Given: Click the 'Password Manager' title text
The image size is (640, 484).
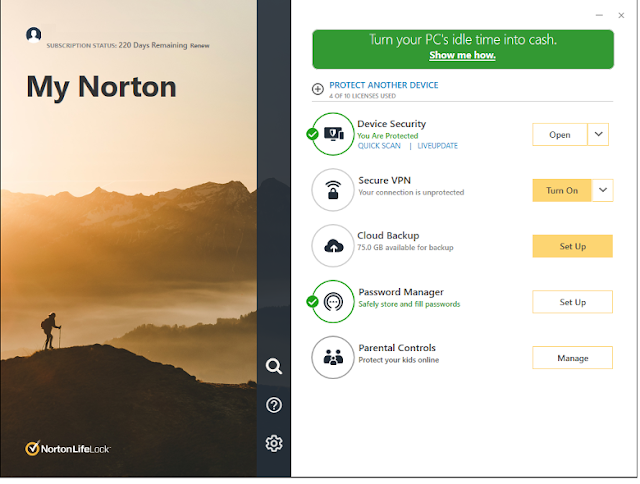Looking at the screenshot, I should 401,292.
